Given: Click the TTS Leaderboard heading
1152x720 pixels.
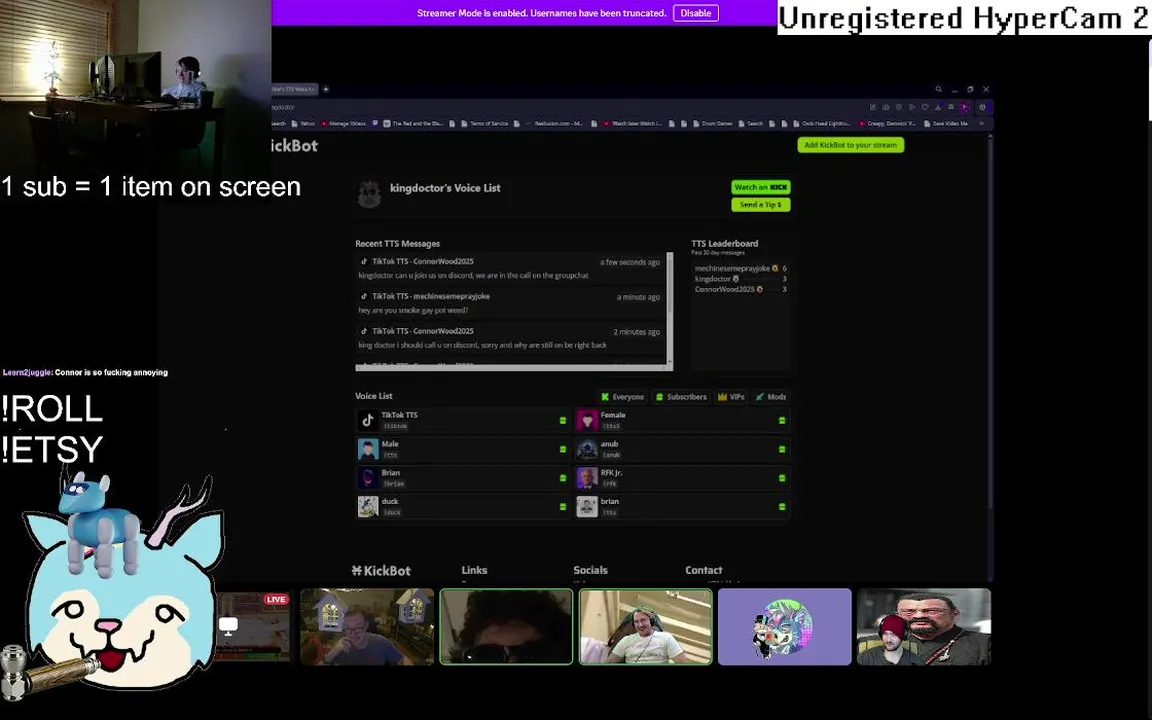Looking at the screenshot, I should [724, 243].
